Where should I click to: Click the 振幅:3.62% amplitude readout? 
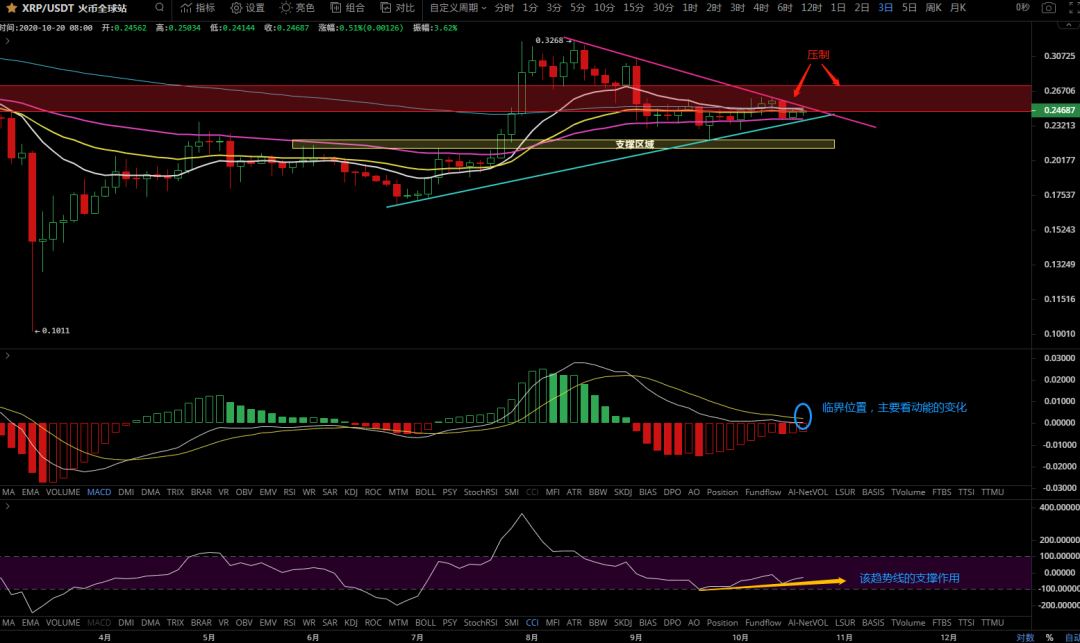[435, 28]
